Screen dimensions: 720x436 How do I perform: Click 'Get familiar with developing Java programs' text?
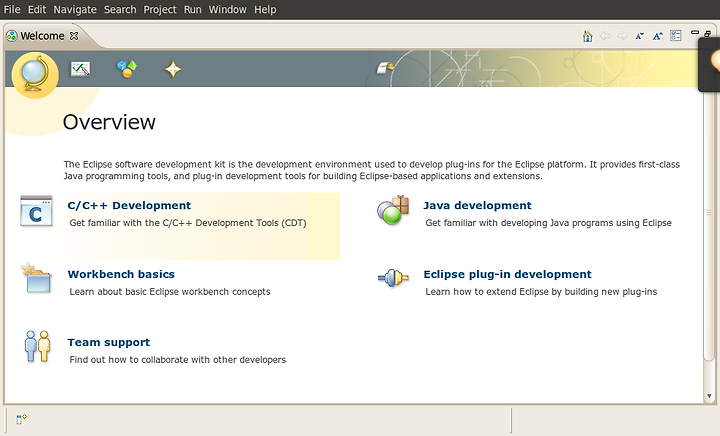pos(548,223)
